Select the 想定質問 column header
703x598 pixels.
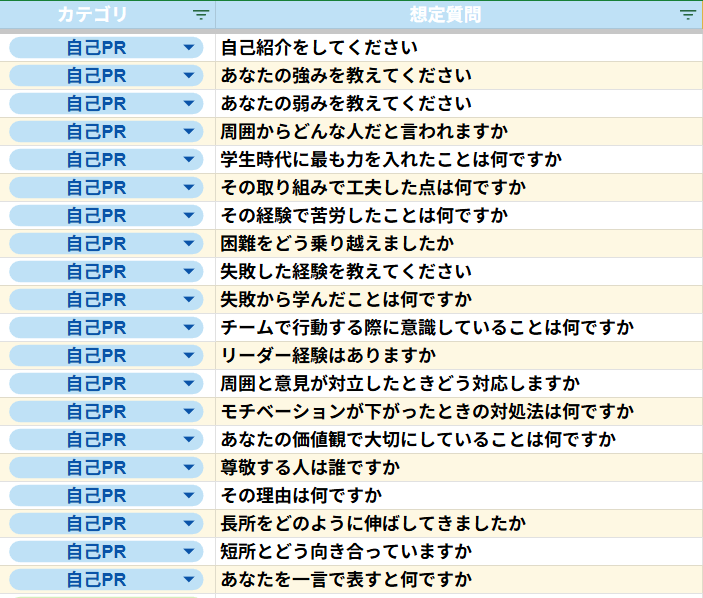[459, 15]
